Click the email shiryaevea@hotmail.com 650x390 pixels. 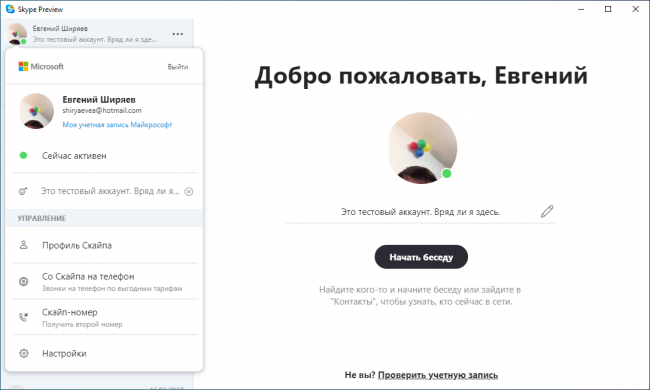tap(102, 110)
